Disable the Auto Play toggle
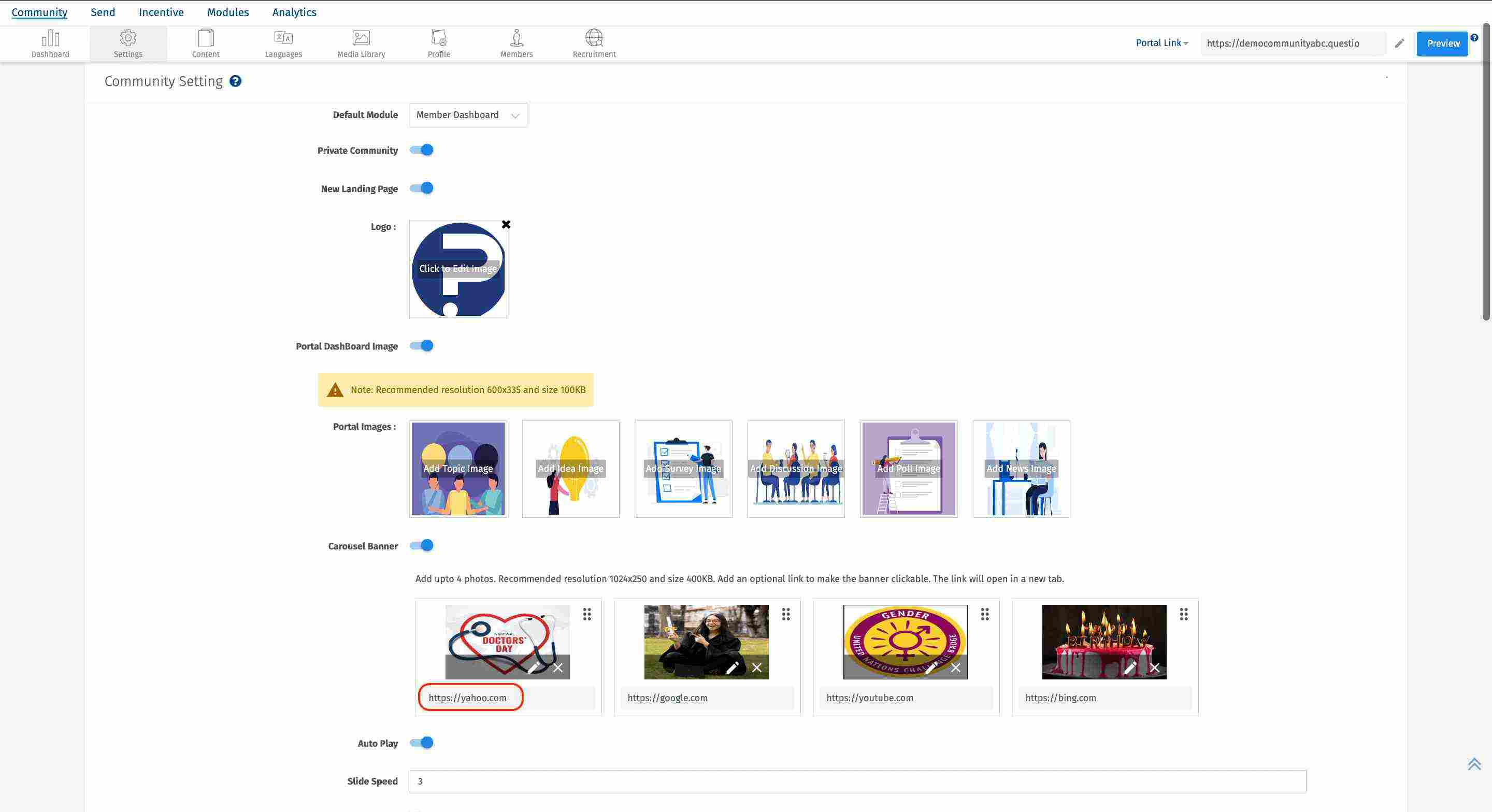 pos(422,743)
